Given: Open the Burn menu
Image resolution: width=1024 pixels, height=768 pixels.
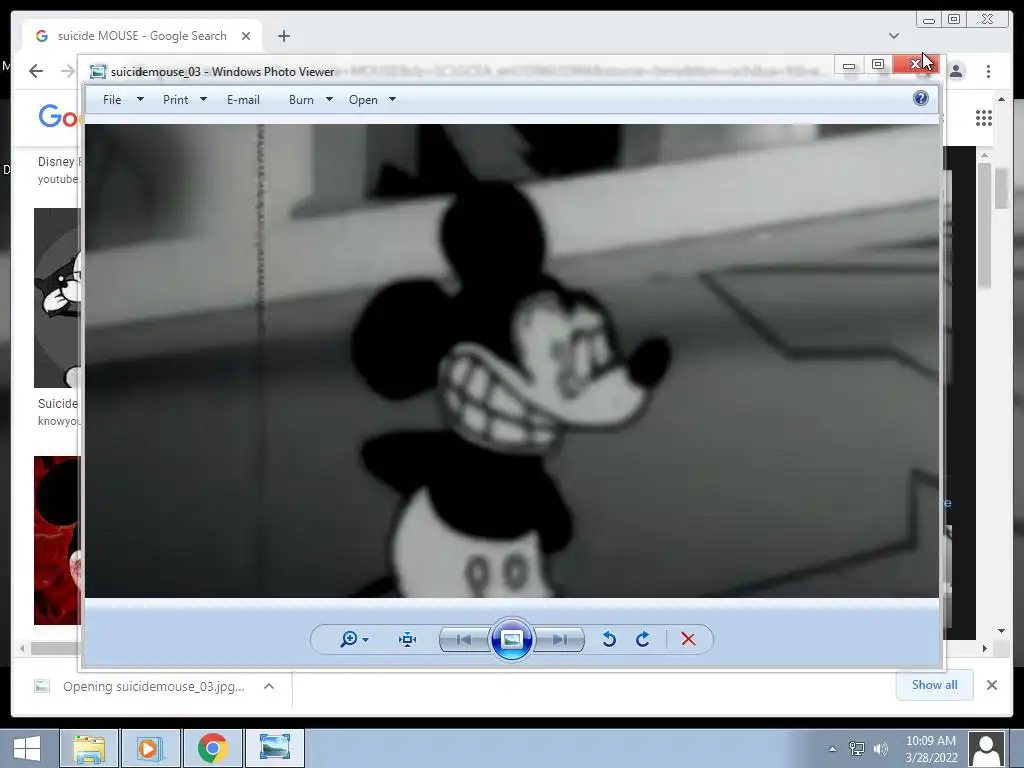Looking at the screenshot, I should [x=301, y=100].
